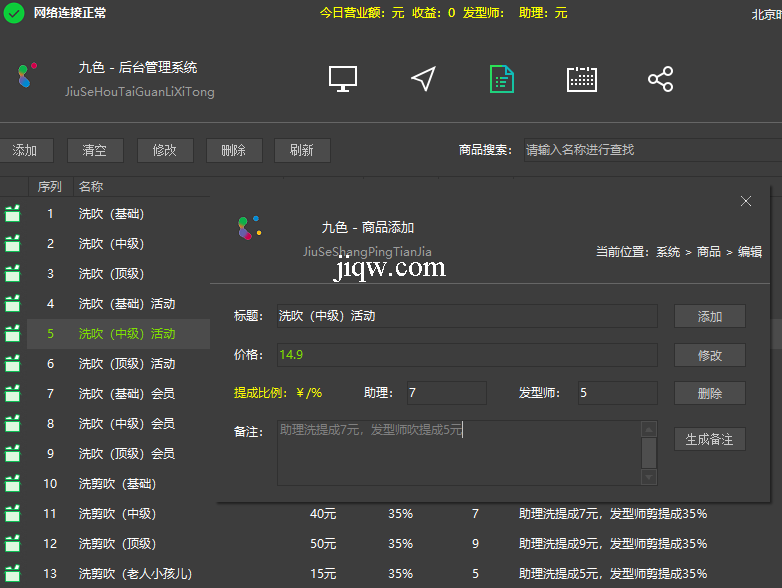Image resolution: width=782 pixels, height=588 pixels.
Task: Click the green icon beside row 1
Action: pyautogui.click(x=13, y=213)
